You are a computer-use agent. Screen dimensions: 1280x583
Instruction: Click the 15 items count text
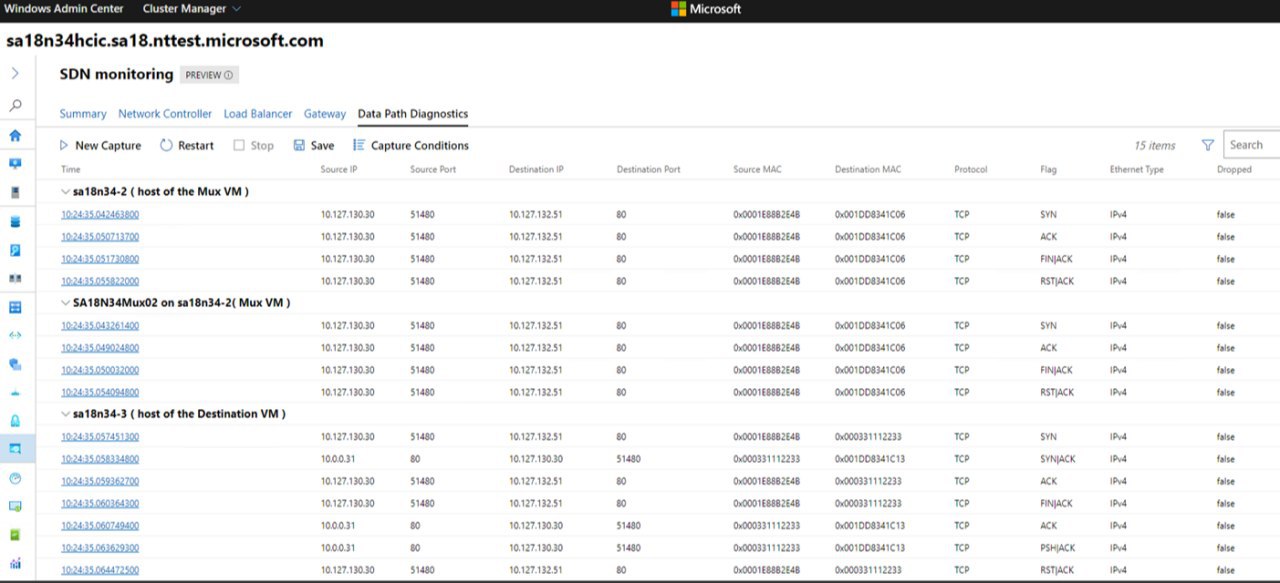[x=1155, y=146]
